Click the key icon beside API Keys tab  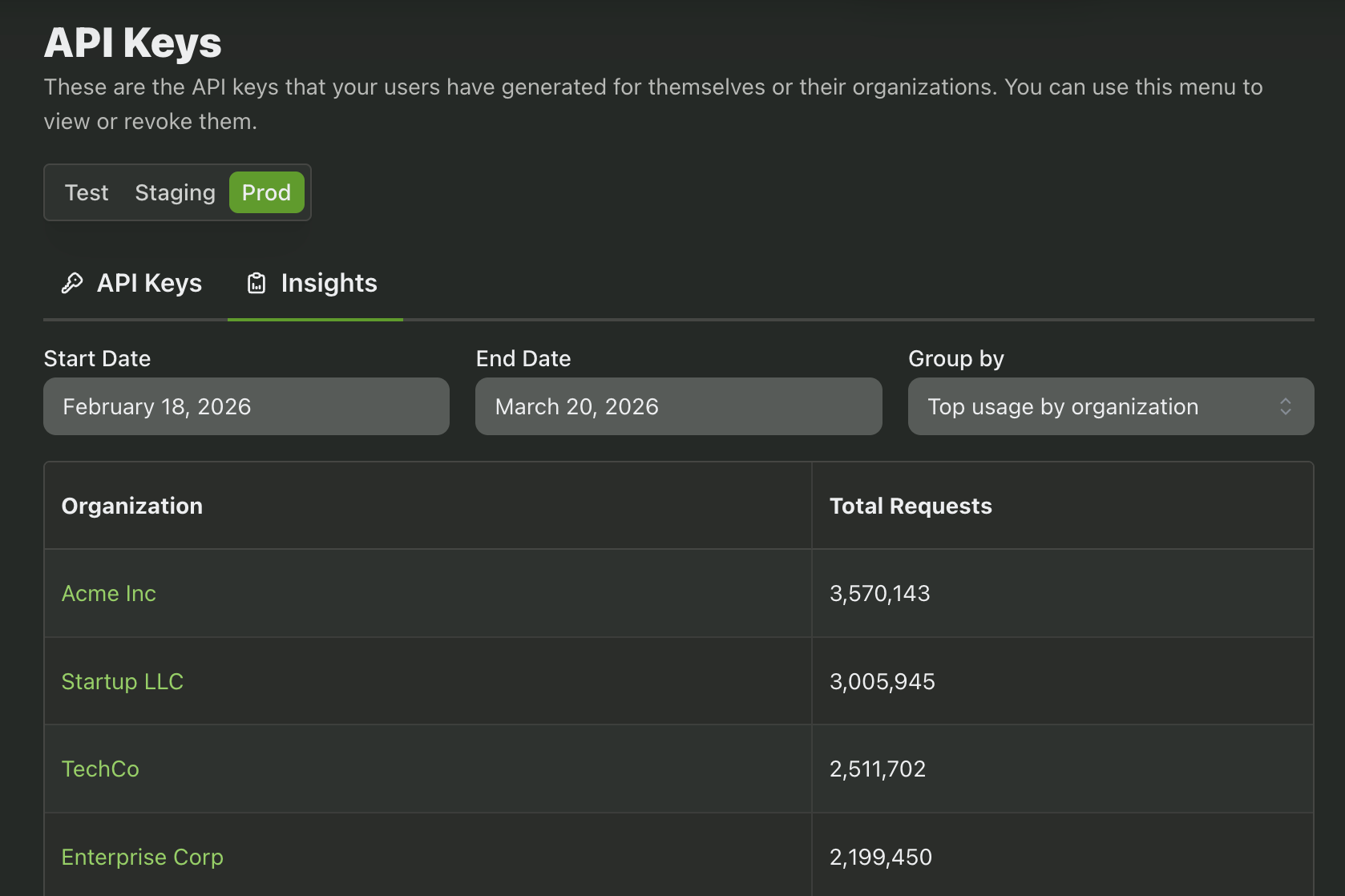[73, 283]
